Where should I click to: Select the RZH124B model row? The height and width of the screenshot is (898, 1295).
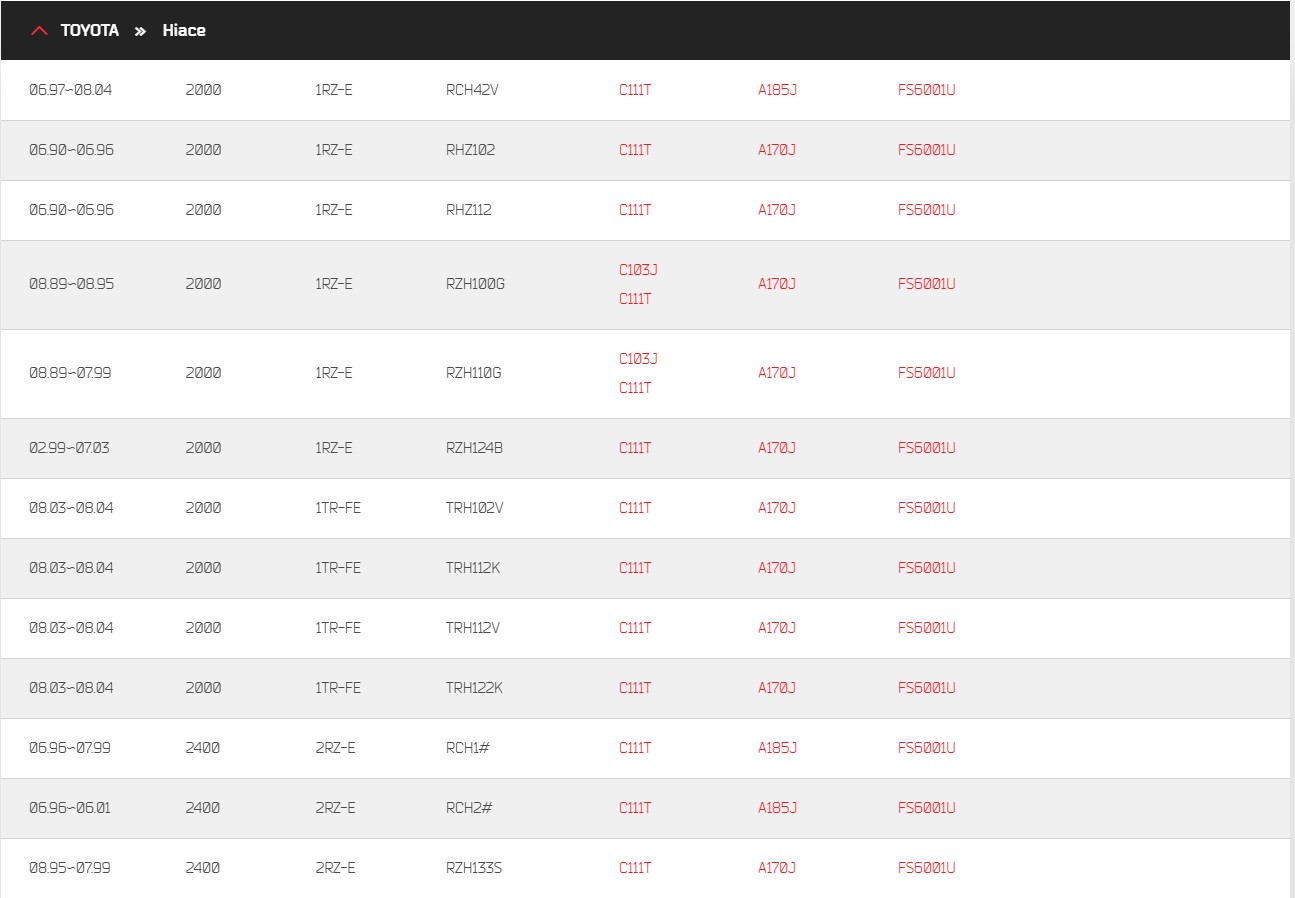coord(645,448)
